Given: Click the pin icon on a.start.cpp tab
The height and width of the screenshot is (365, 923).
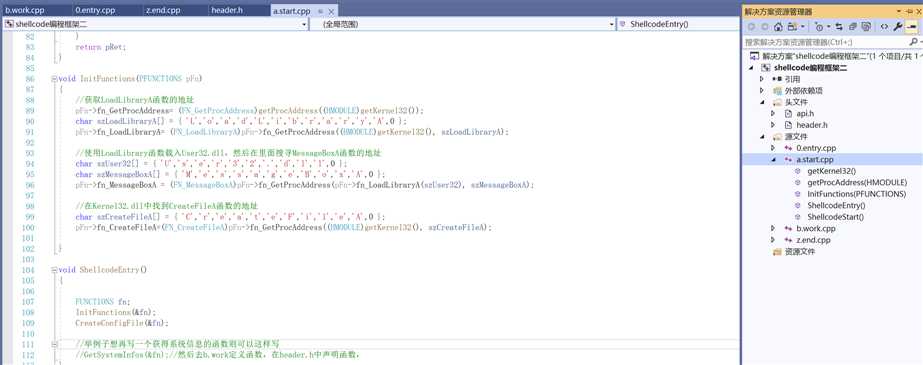Looking at the screenshot, I should [x=320, y=11].
